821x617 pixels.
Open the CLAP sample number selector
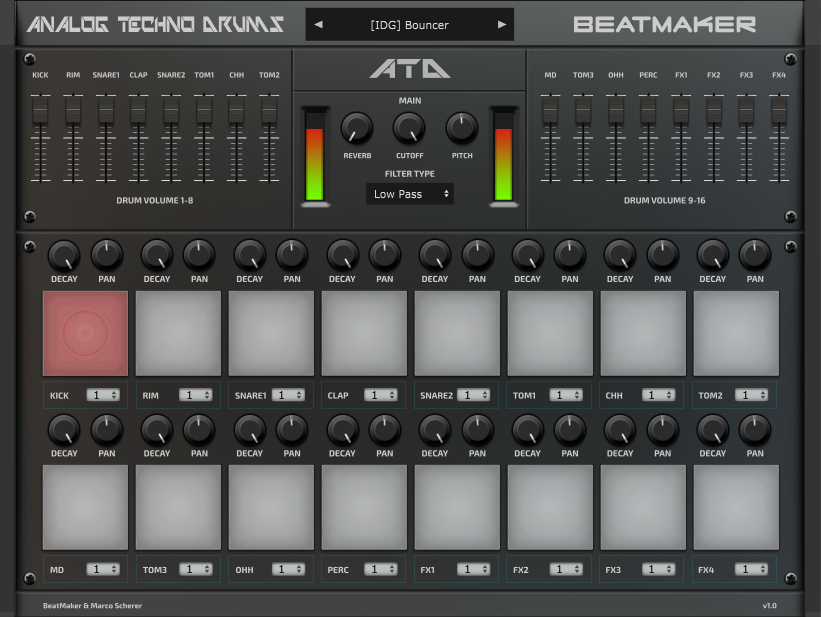tap(381, 395)
